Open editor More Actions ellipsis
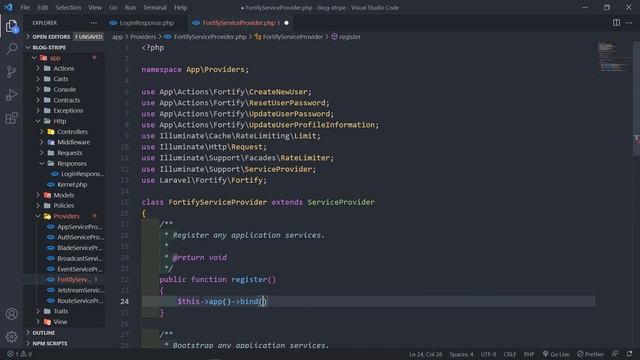 629,23
